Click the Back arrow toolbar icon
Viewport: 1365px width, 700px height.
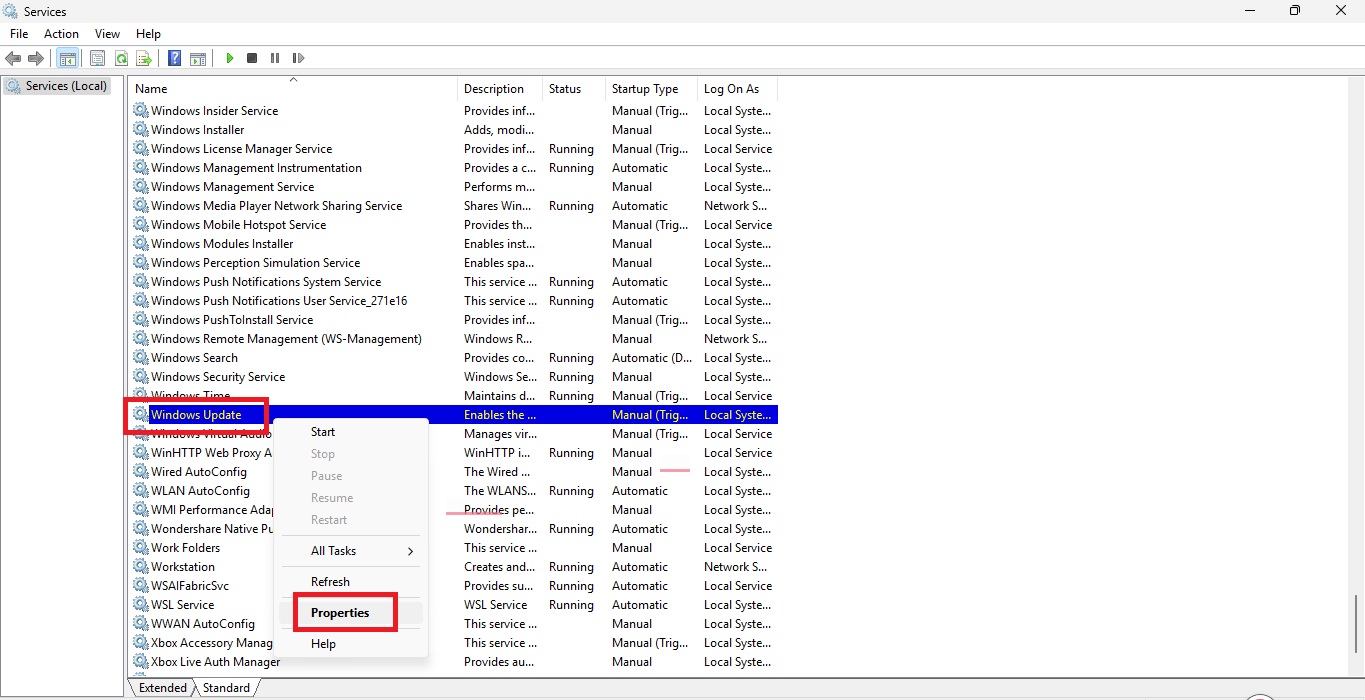13,58
